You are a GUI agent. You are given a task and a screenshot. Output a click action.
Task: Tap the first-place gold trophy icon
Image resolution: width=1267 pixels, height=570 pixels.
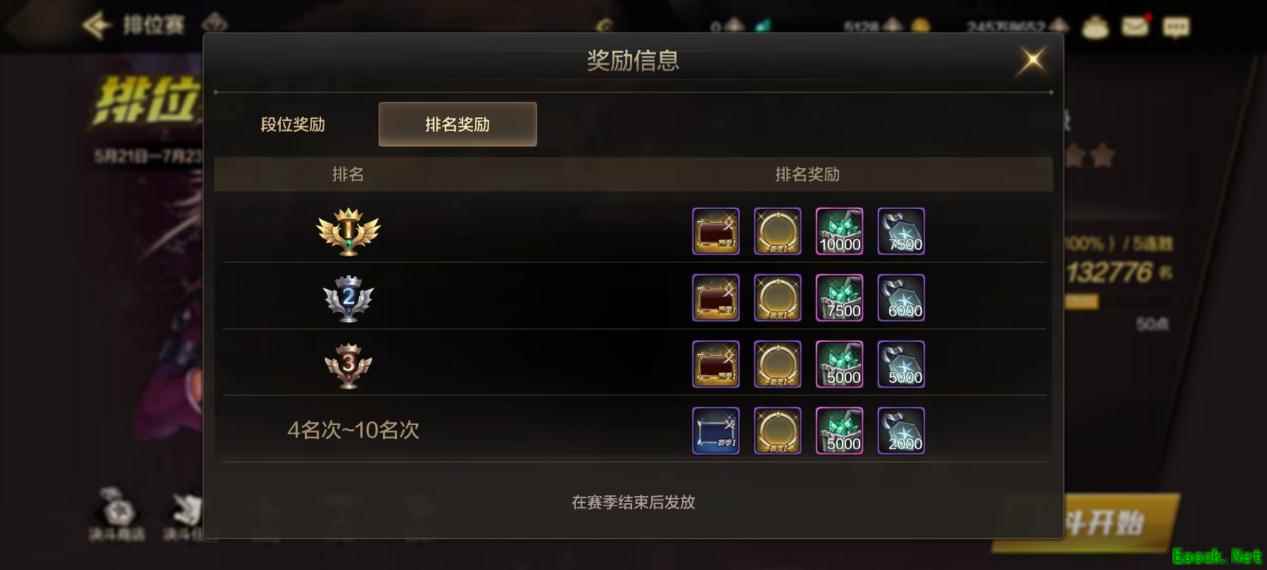click(348, 231)
